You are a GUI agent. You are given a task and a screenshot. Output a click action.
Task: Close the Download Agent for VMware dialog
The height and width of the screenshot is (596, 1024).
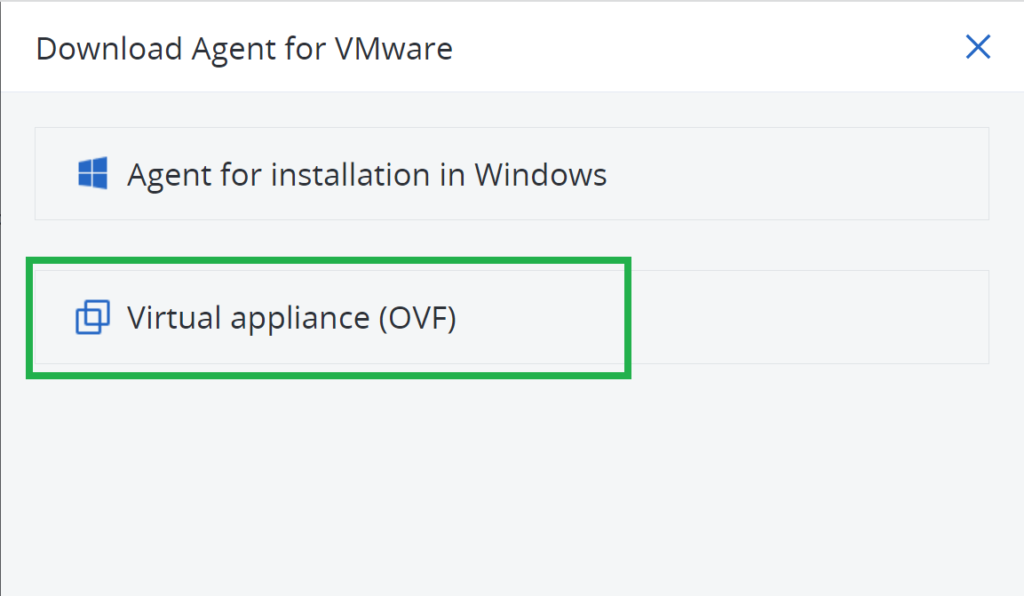[977, 47]
